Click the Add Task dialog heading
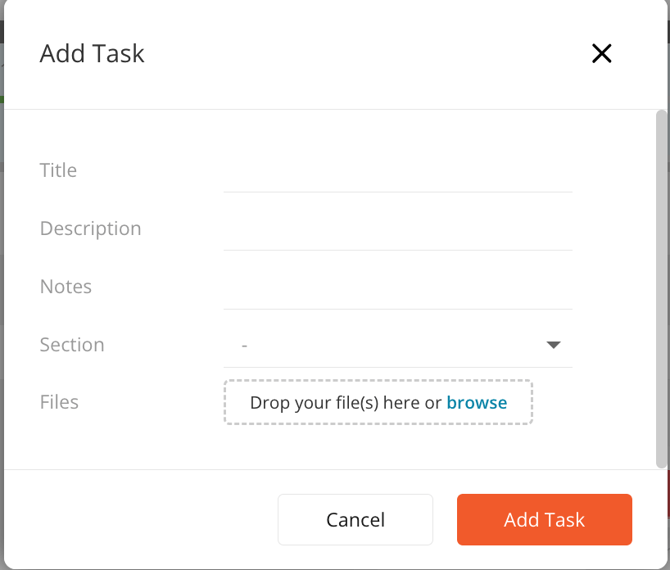 92,54
